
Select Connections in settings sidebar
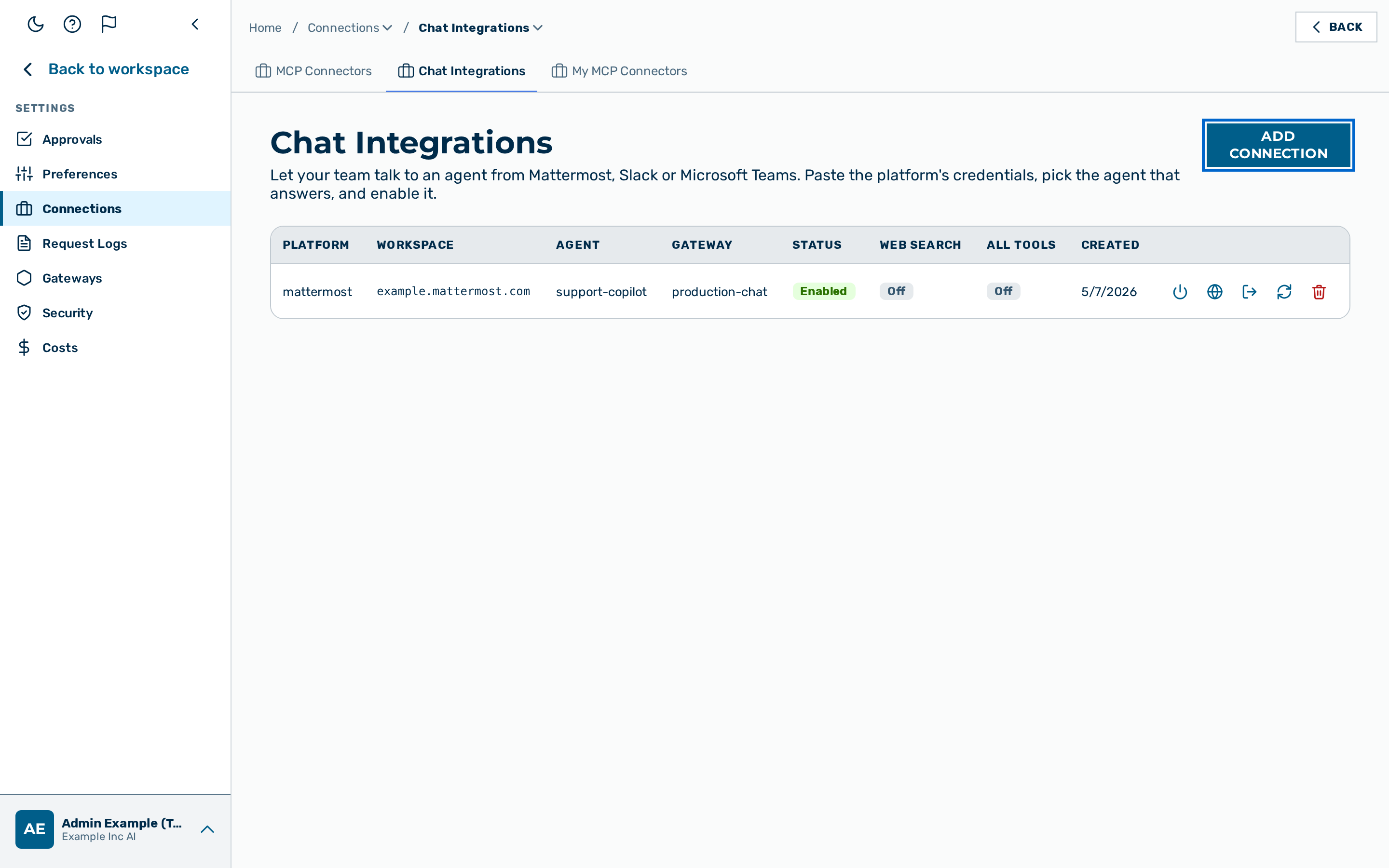coord(115,208)
